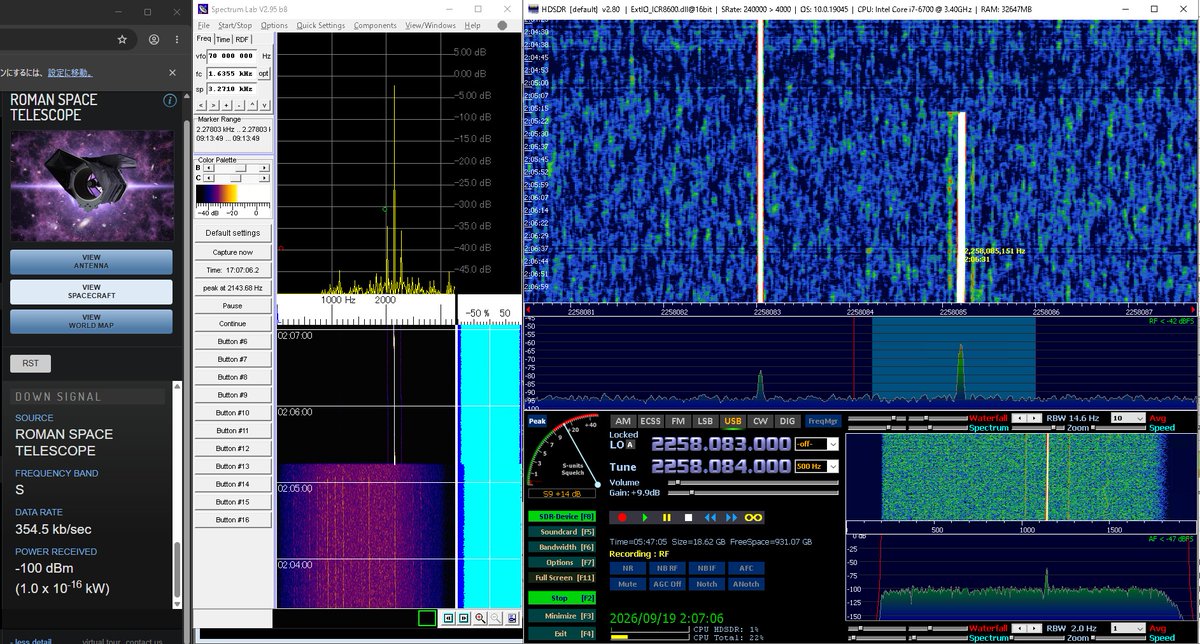The height and width of the screenshot is (644, 1200).
Task: Click the SDR-Device [F8] button
Action: coord(563,516)
